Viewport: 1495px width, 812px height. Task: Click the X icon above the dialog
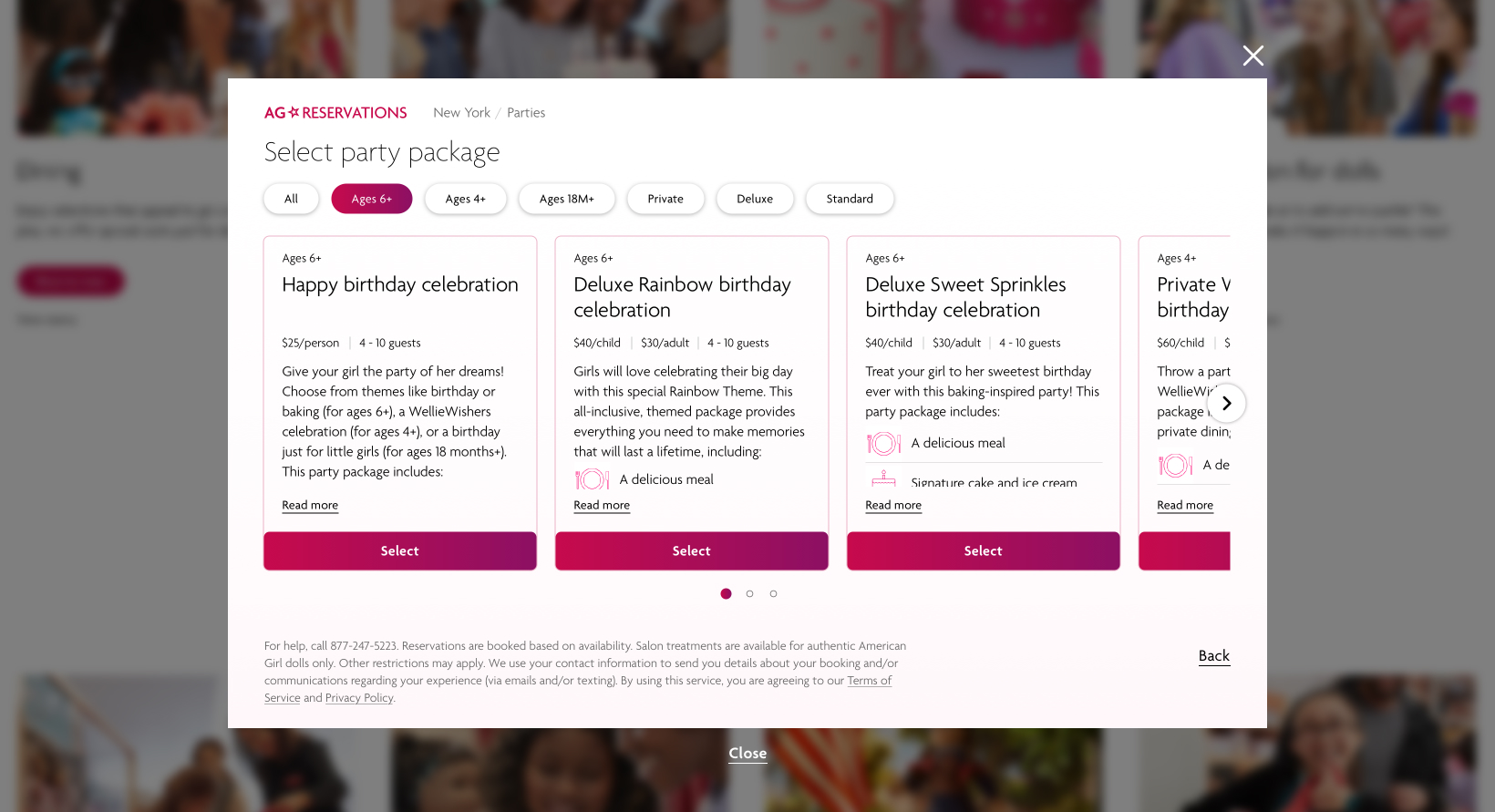pyautogui.click(x=1253, y=56)
